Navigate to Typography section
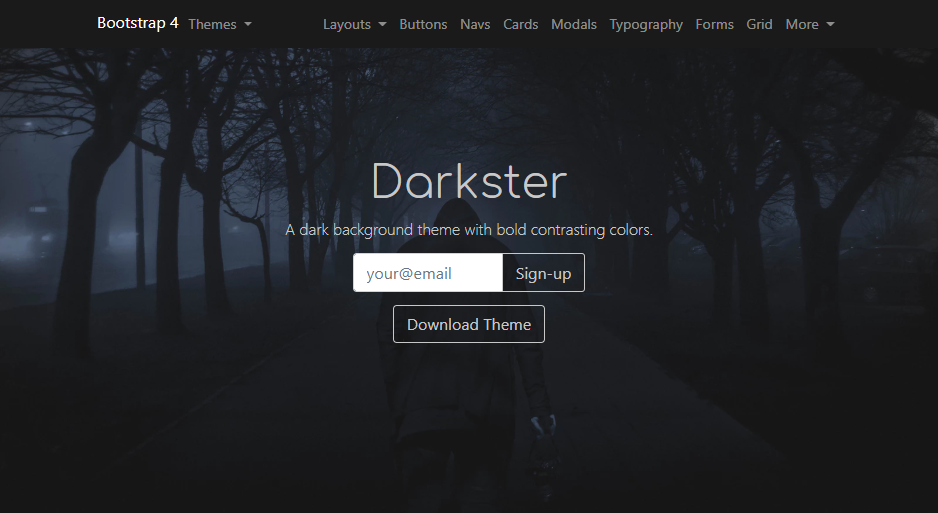Screen dimensions: 938x513 pyautogui.click(x=646, y=25)
